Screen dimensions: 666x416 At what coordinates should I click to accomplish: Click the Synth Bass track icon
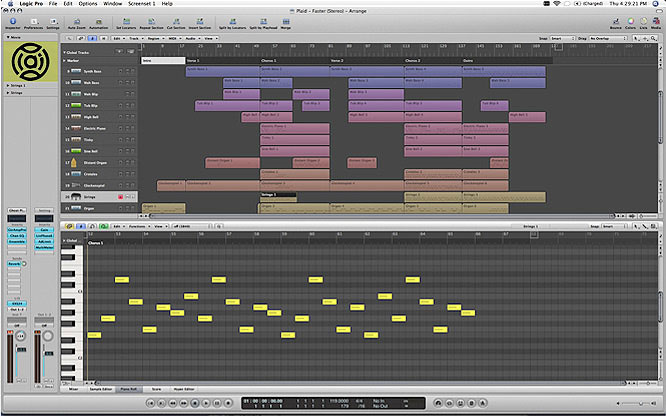click(74, 71)
